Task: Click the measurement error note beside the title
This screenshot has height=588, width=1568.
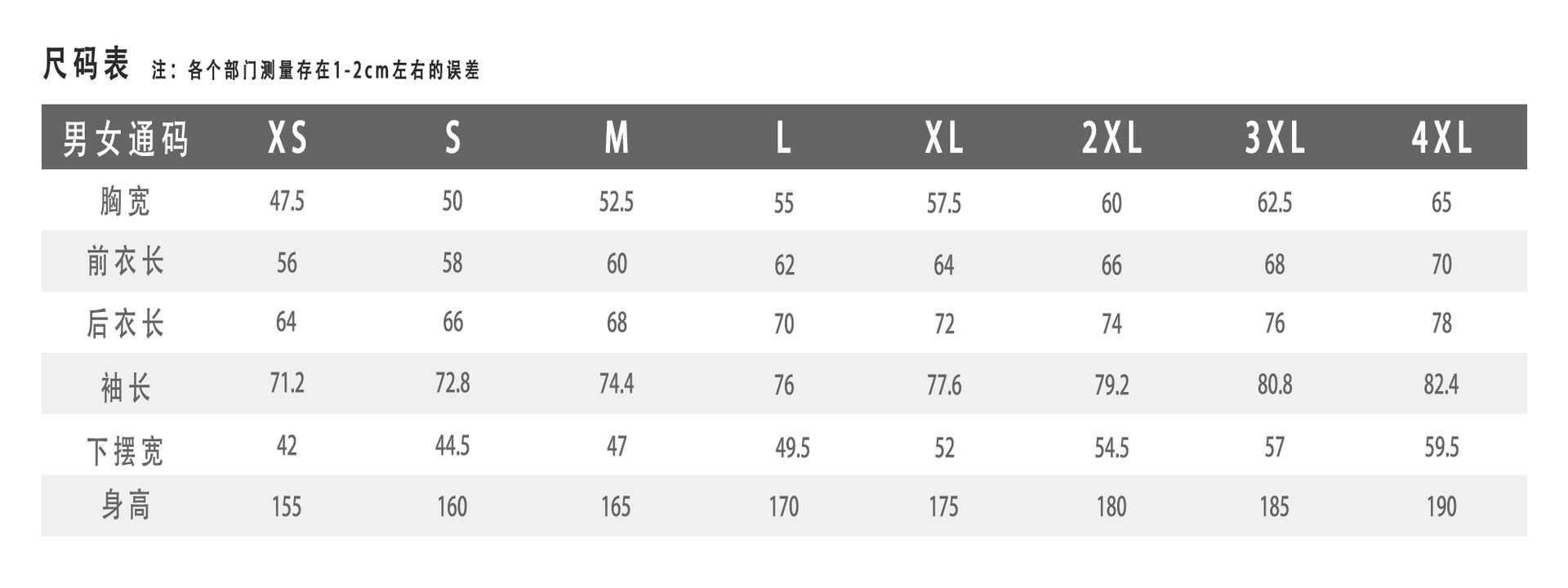Action: [x=316, y=70]
